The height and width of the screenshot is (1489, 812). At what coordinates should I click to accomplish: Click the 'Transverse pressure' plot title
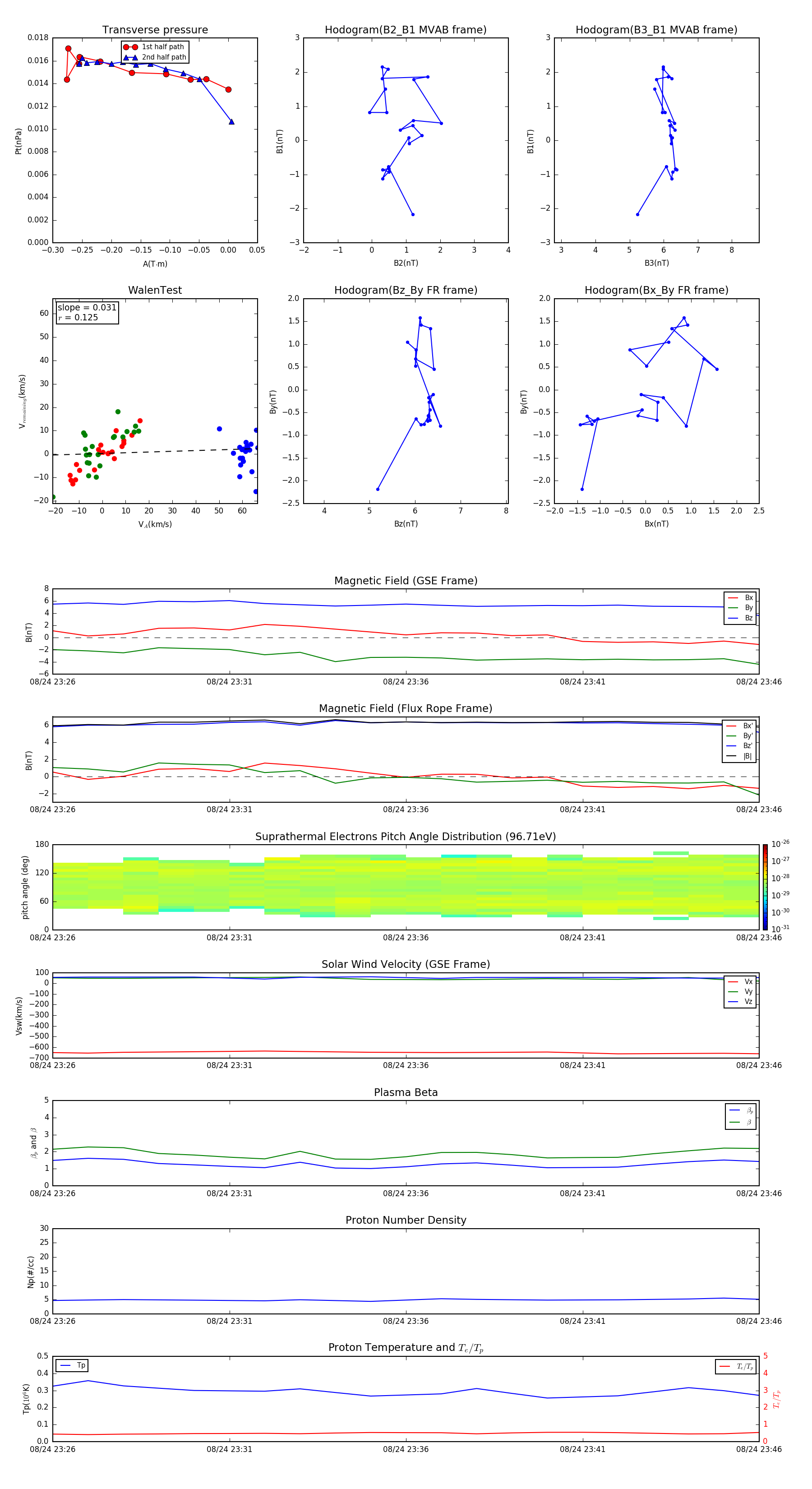[x=155, y=30]
